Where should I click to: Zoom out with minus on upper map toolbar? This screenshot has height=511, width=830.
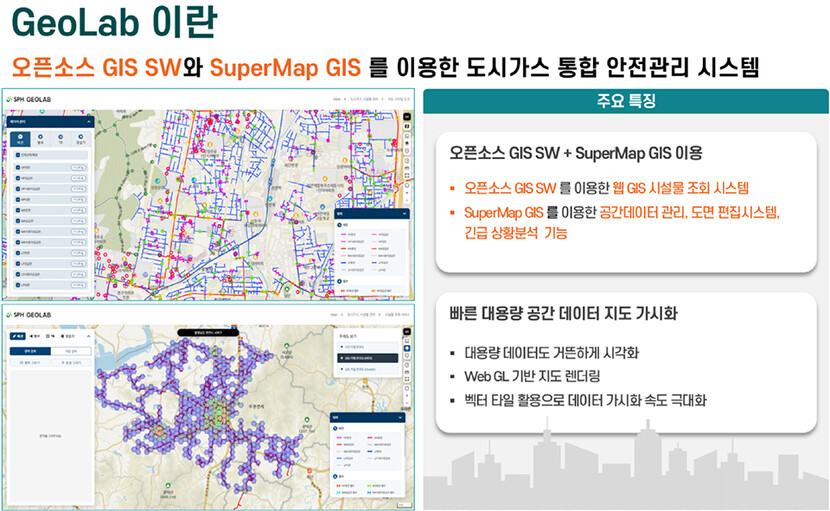tap(407, 200)
